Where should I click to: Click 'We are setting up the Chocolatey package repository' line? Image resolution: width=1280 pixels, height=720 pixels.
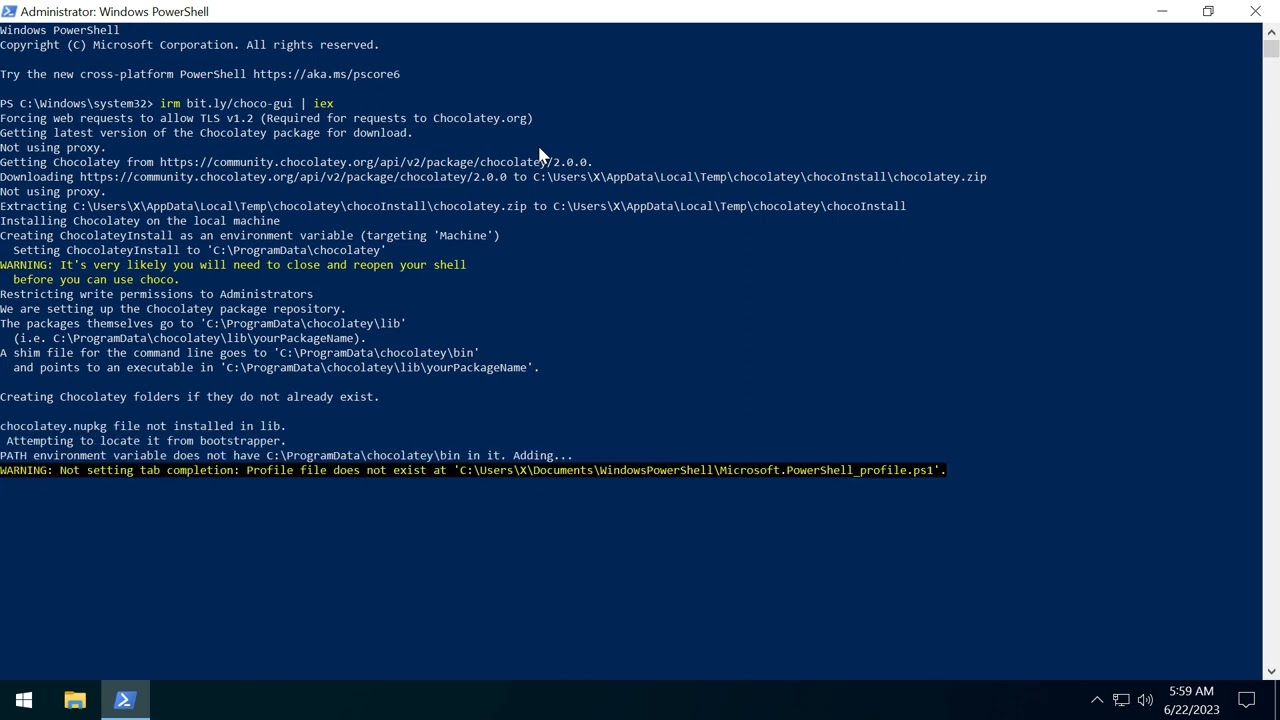[x=173, y=309]
